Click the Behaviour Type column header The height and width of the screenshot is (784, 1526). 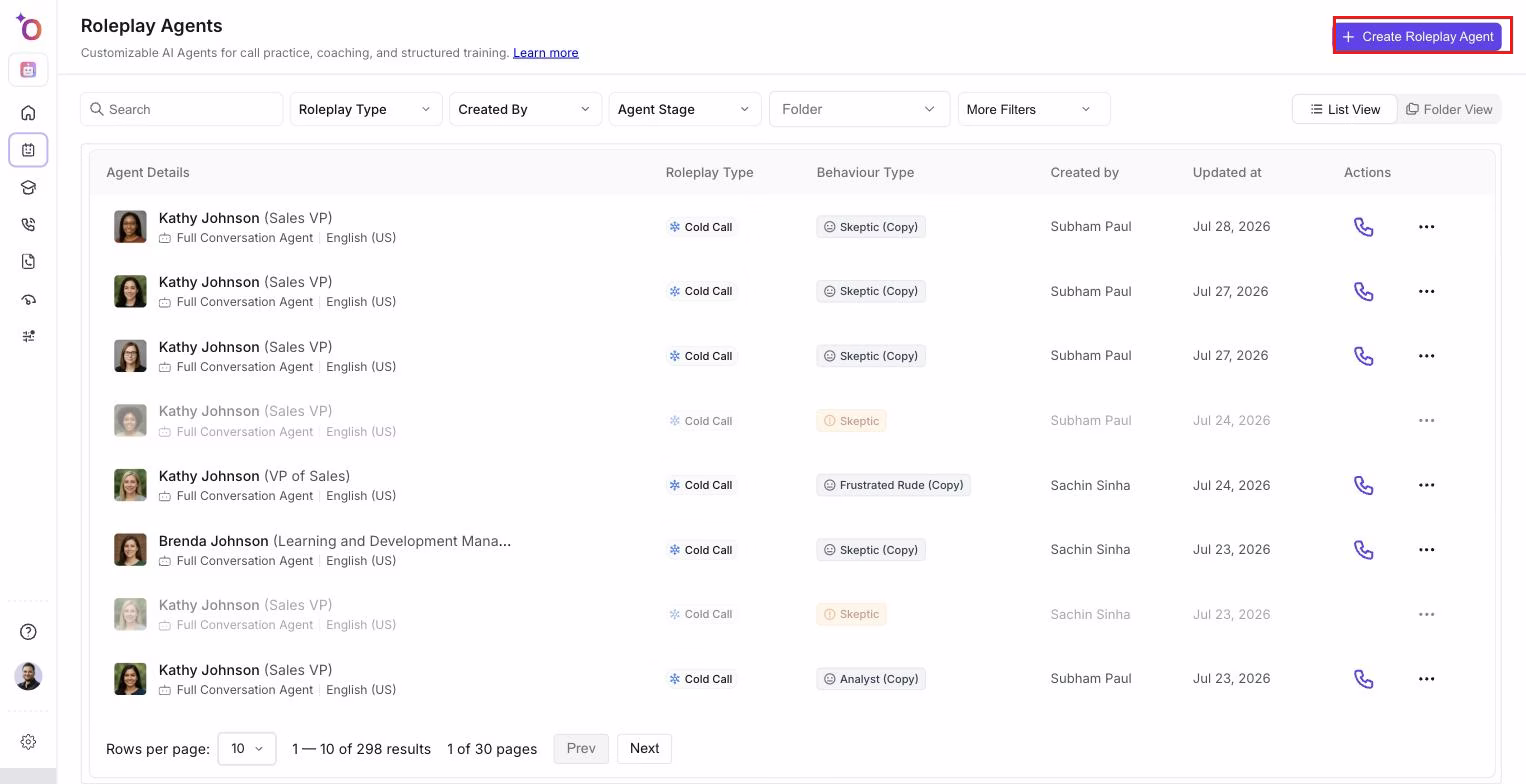865,172
